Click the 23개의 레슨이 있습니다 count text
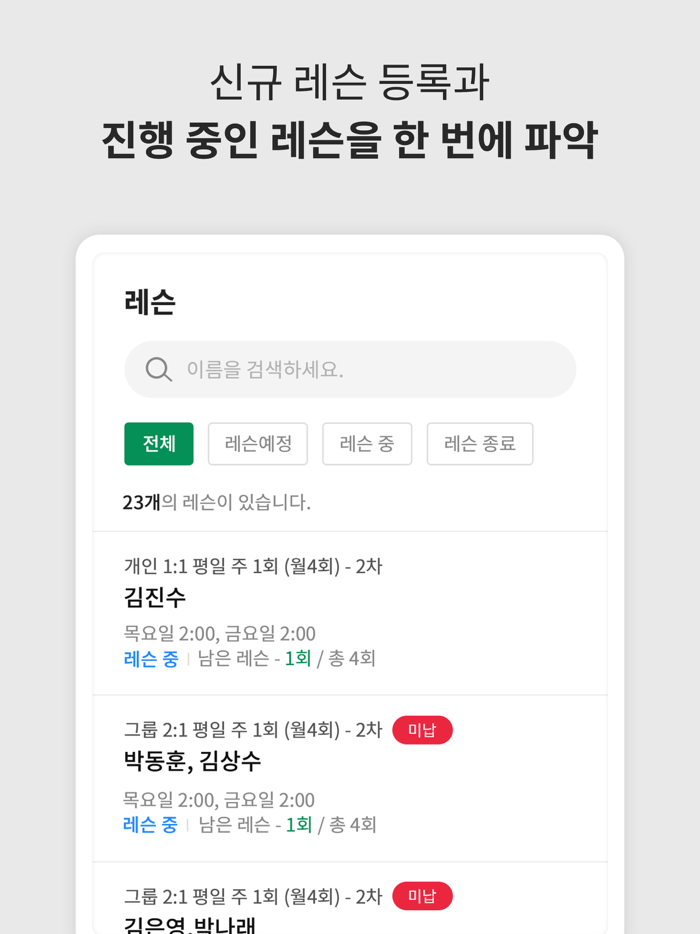Viewport: 700px width, 934px height. click(x=216, y=502)
